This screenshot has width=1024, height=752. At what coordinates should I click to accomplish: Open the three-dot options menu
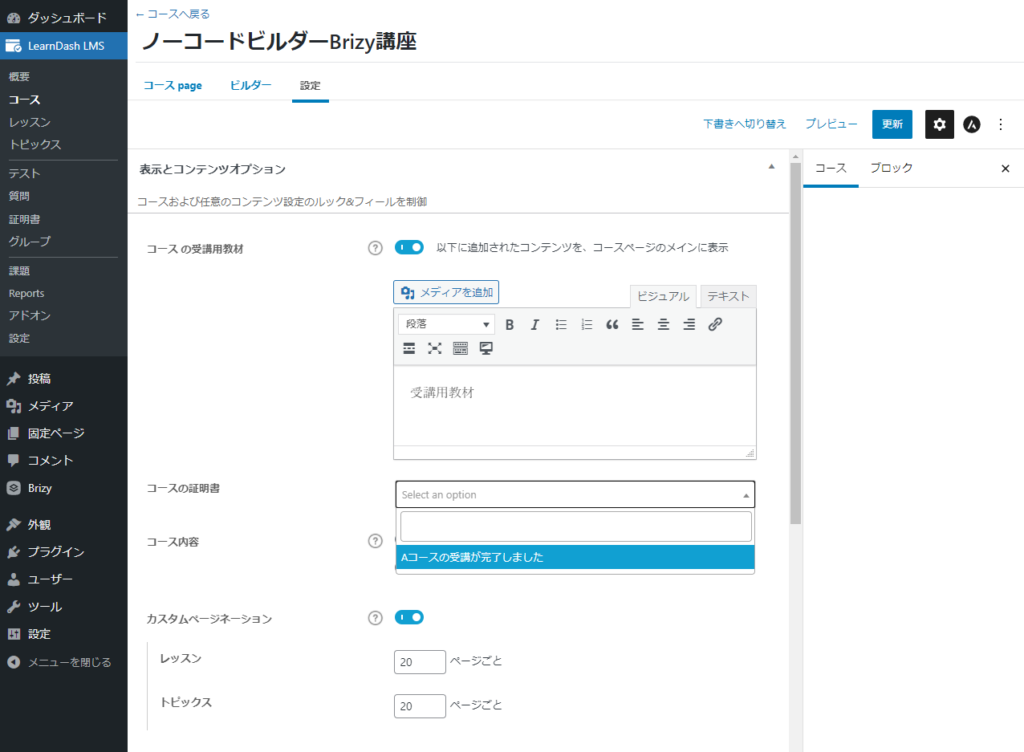coord(1000,124)
